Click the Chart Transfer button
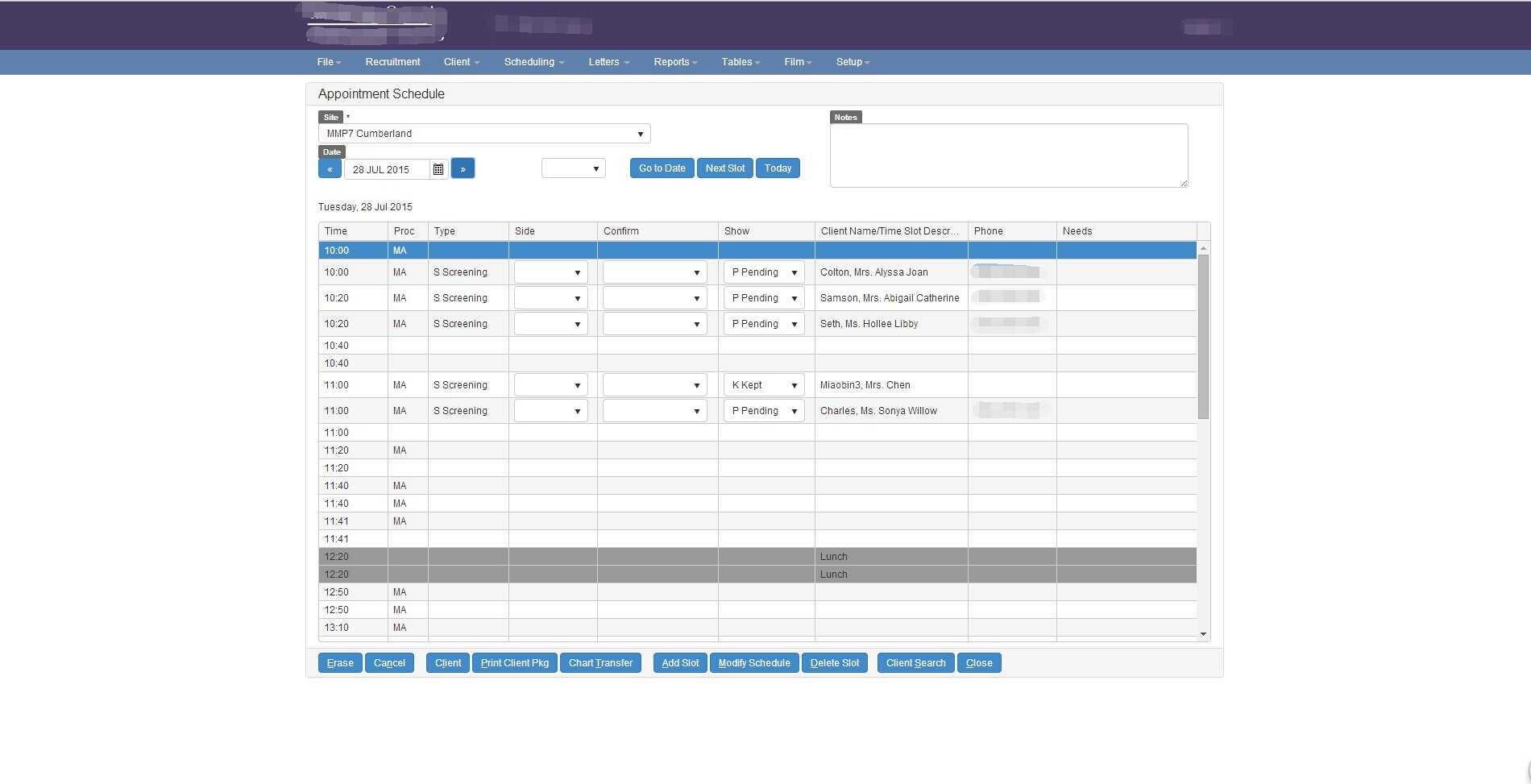 pos(600,663)
